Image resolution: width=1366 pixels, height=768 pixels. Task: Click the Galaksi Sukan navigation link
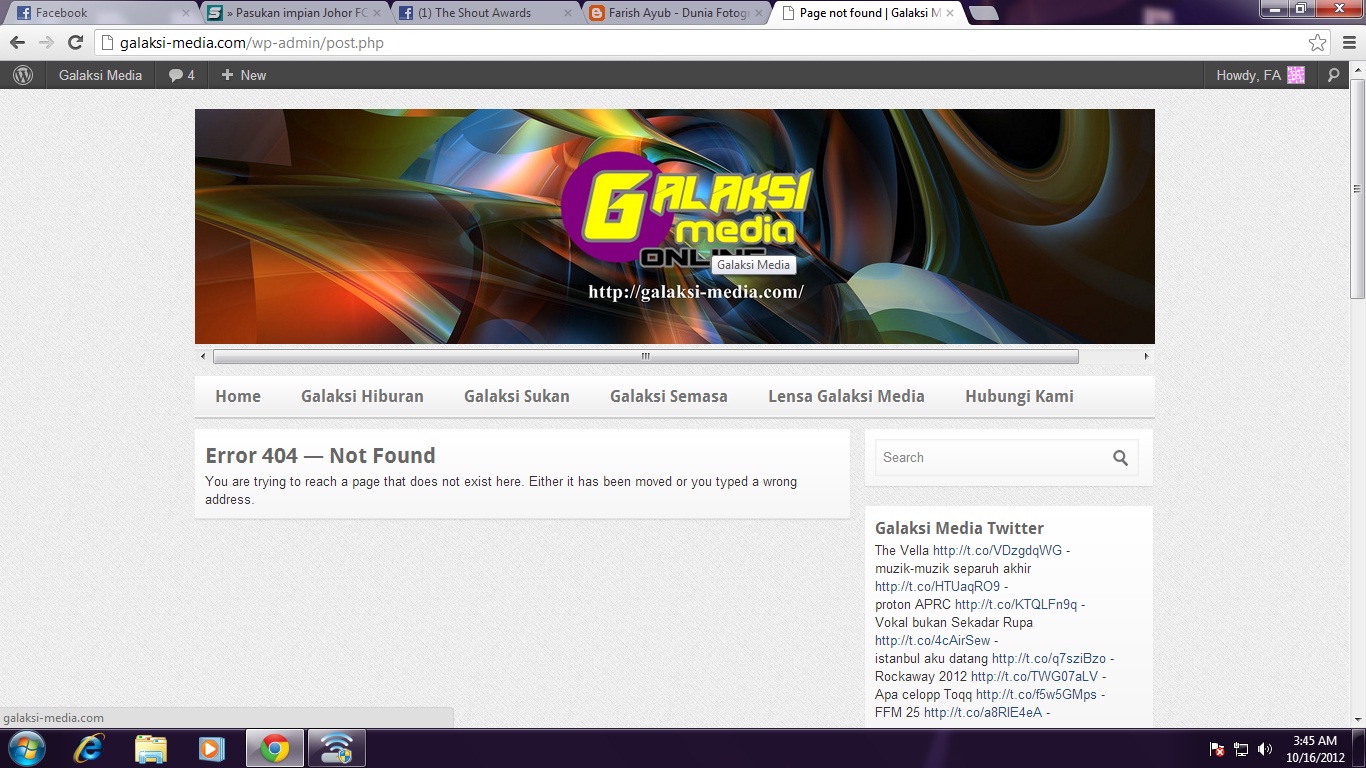(516, 396)
